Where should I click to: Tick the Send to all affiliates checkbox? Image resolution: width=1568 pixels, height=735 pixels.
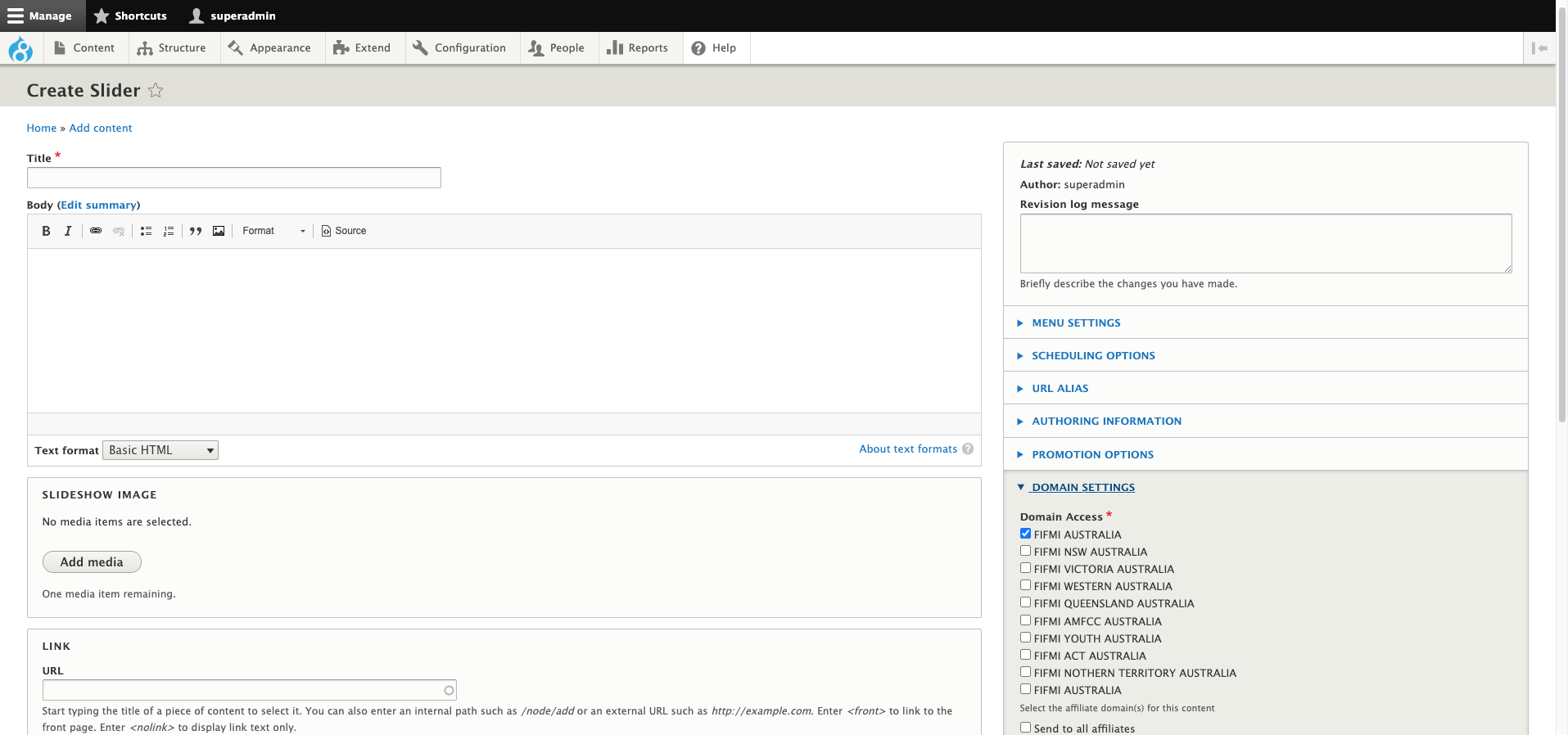(1025, 727)
